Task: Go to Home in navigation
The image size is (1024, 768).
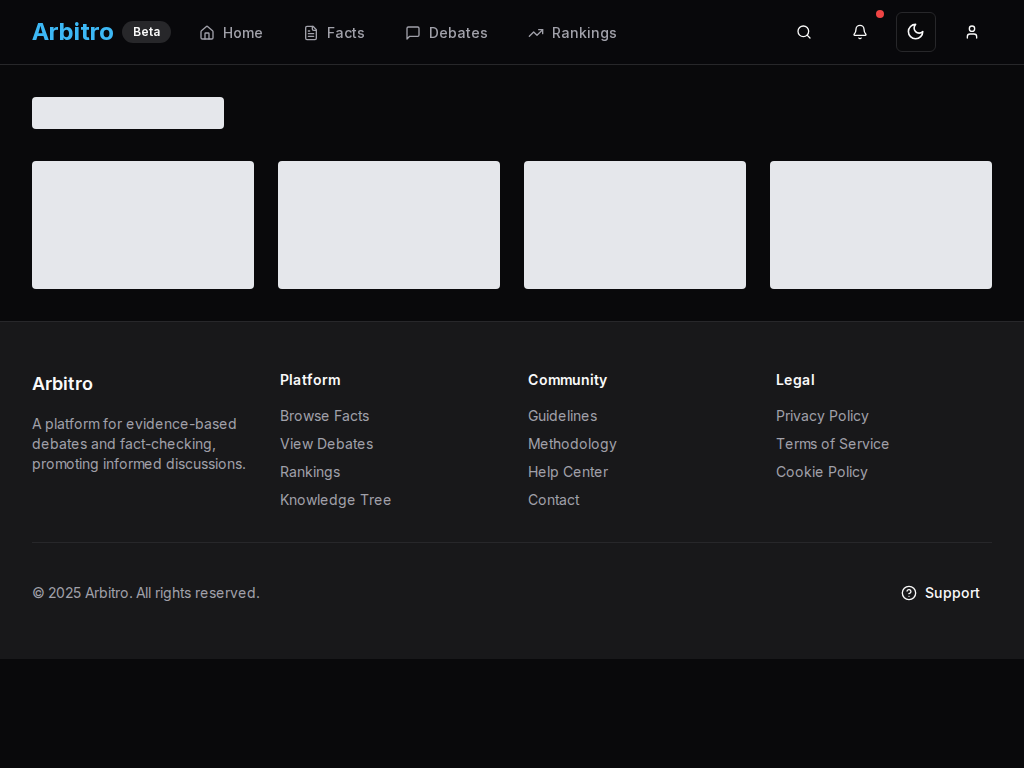Action: (231, 33)
